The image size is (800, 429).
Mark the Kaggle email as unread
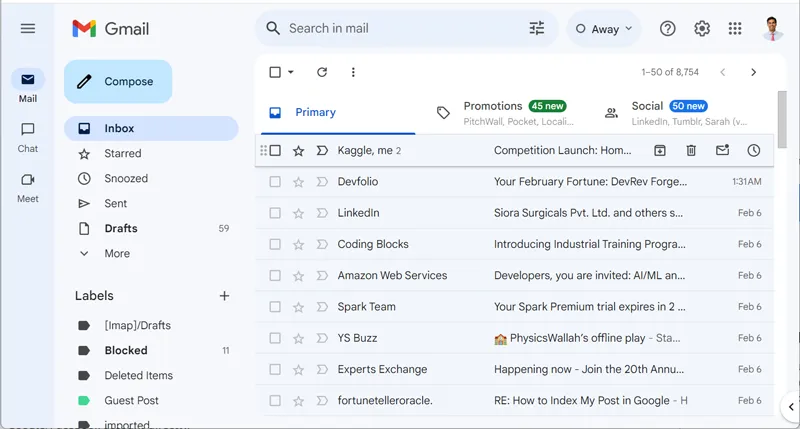[x=722, y=150]
